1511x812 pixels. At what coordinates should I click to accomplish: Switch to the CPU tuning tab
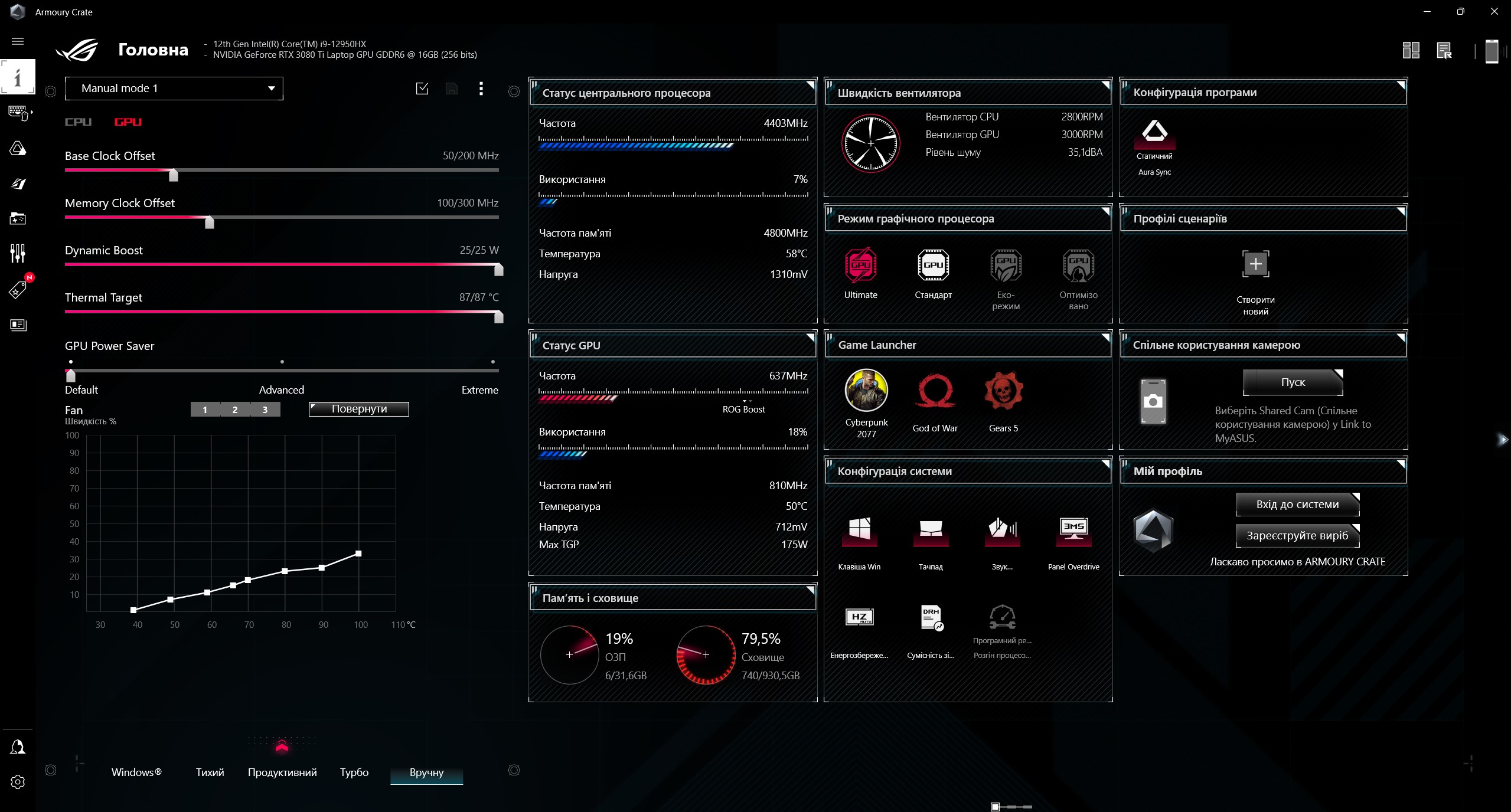point(78,122)
